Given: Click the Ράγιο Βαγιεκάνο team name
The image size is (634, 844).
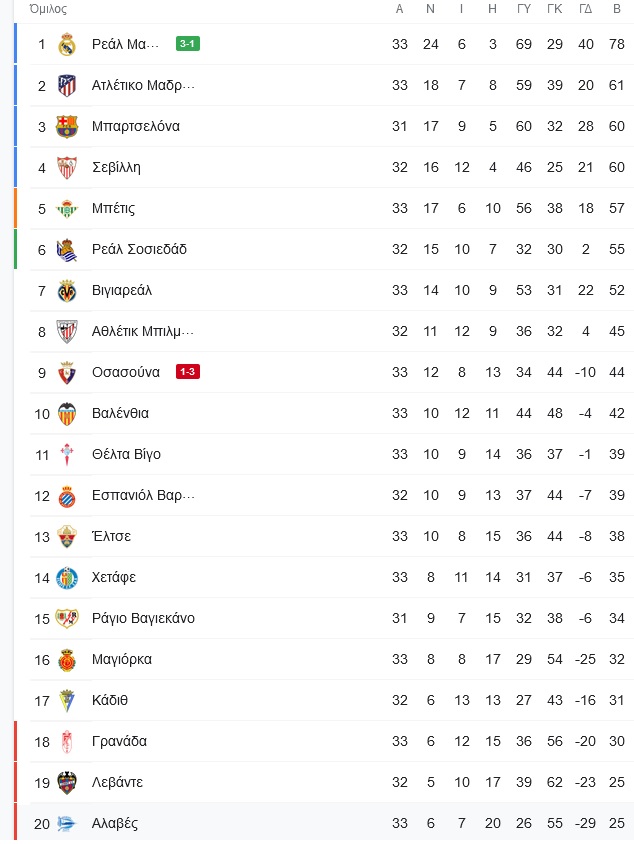Looking at the screenshot, I should tap(143, 618).
